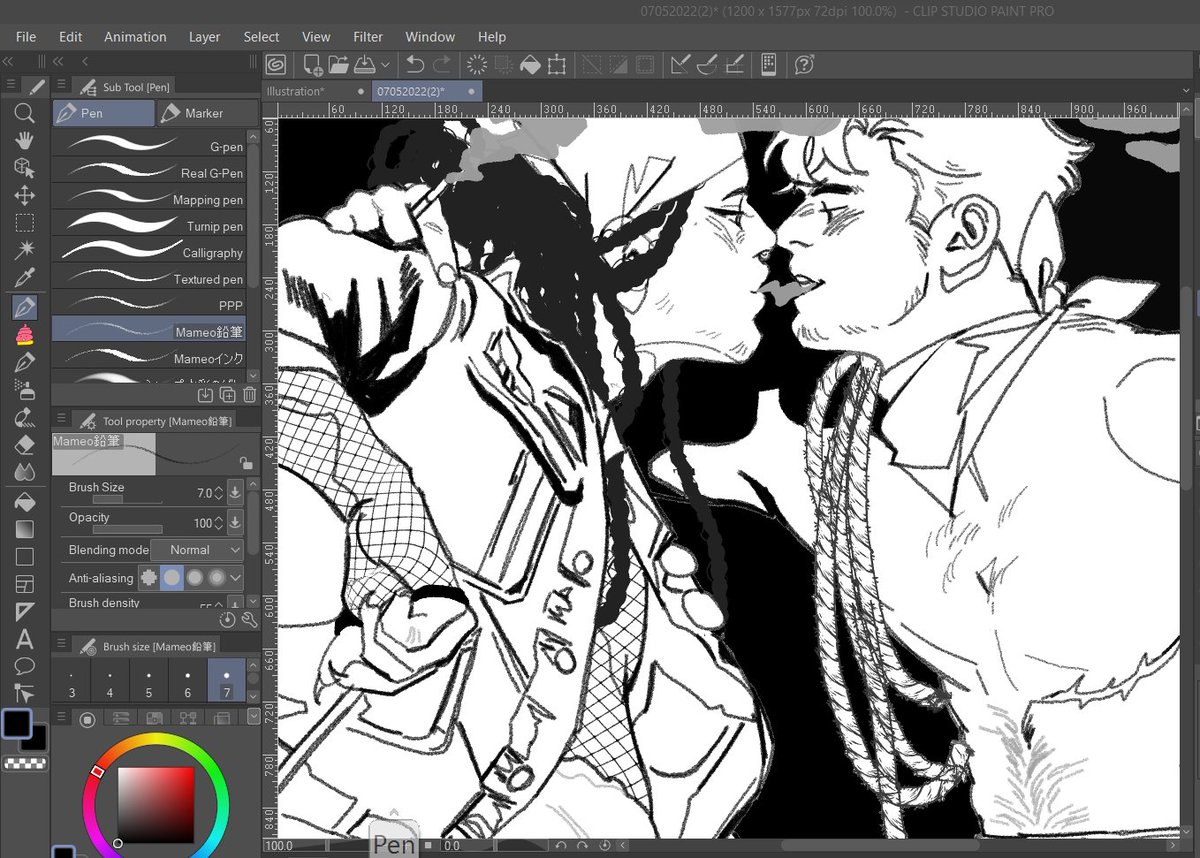This screenshot has width=1200, height=858.
Task: Open the Edit menu
Action: (70, 37)
